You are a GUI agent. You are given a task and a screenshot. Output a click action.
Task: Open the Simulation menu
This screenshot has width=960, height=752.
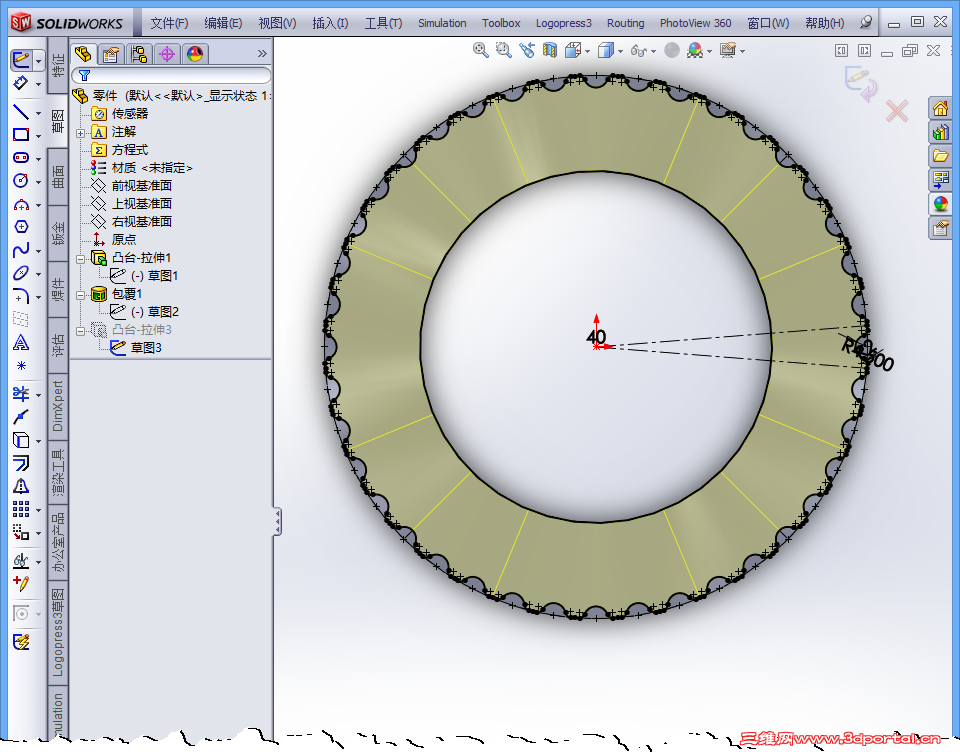click(442, 23)
